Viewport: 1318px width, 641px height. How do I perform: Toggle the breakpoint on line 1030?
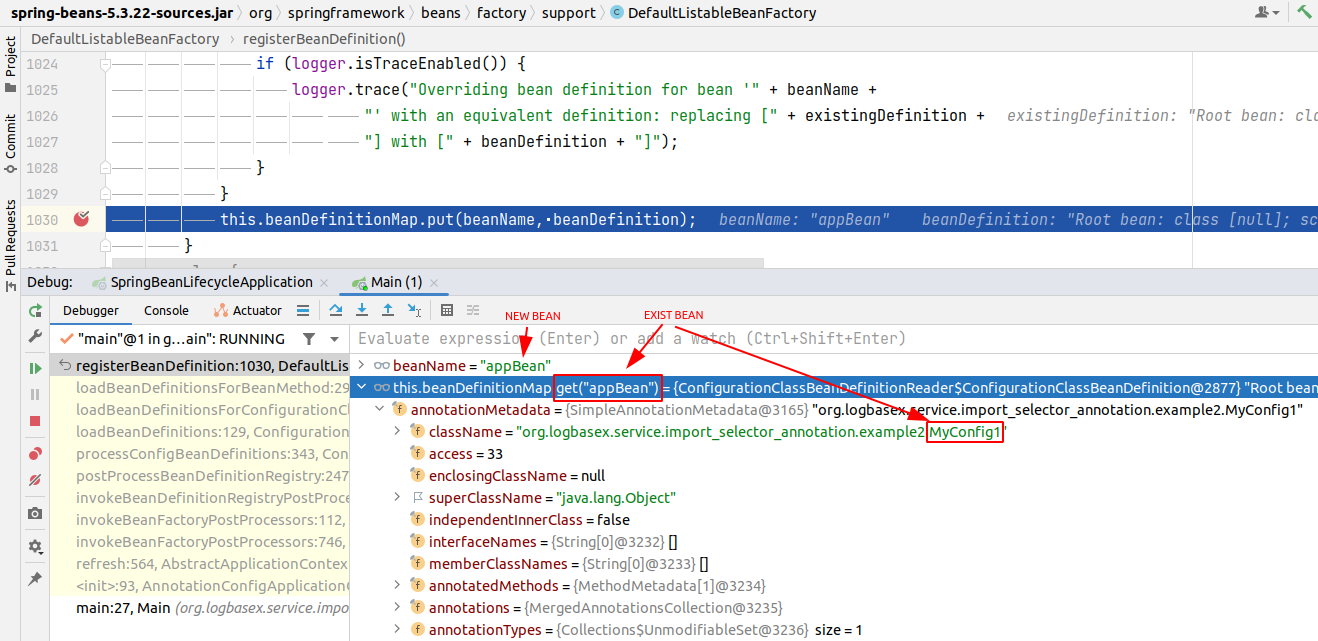[x=82, y=219]
